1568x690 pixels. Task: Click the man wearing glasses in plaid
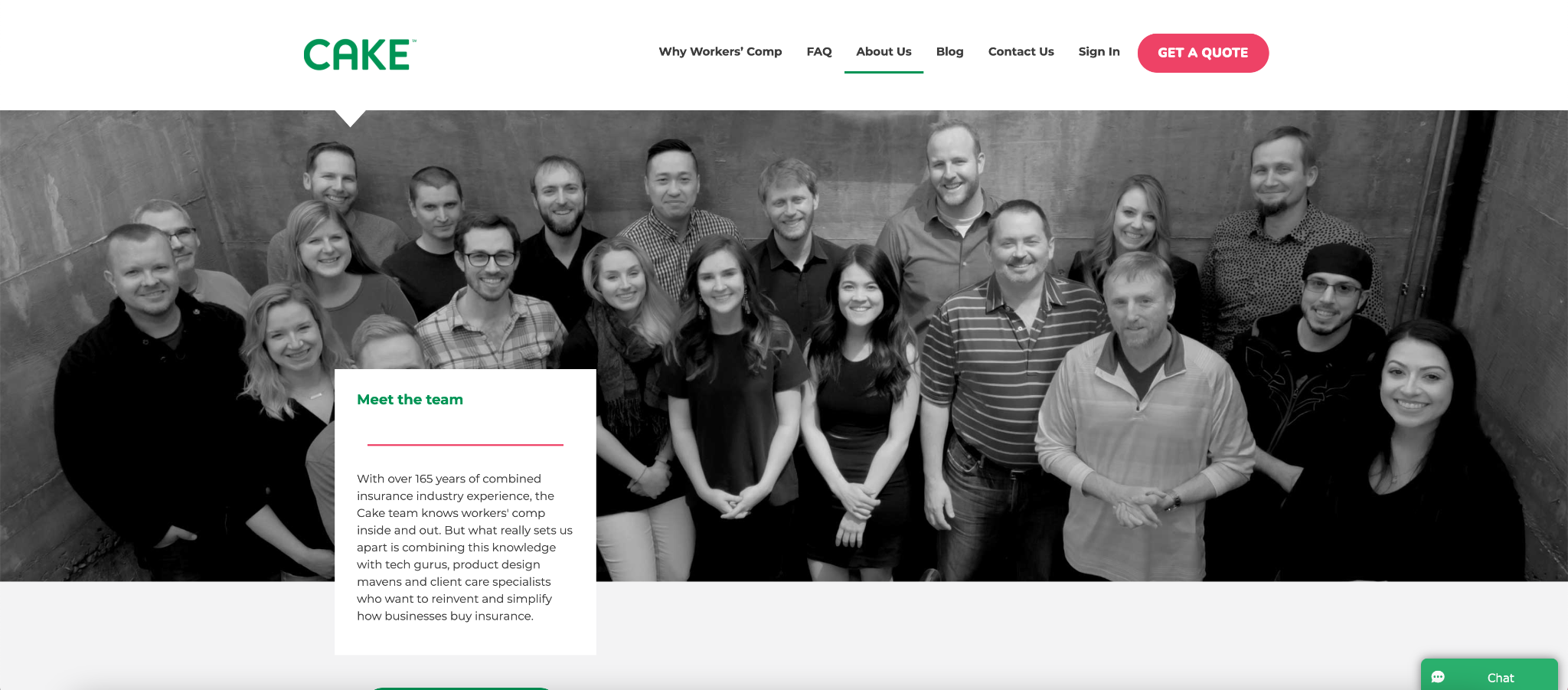490,299
